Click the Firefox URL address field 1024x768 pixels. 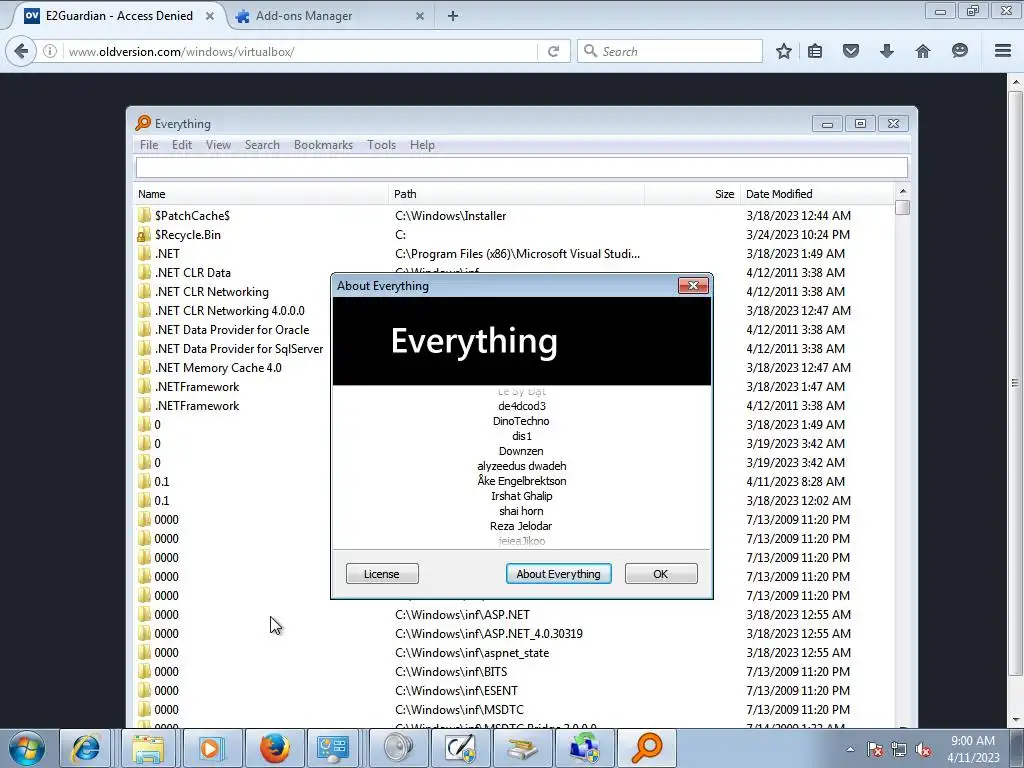pyautogui.click(x=300, y=51)
